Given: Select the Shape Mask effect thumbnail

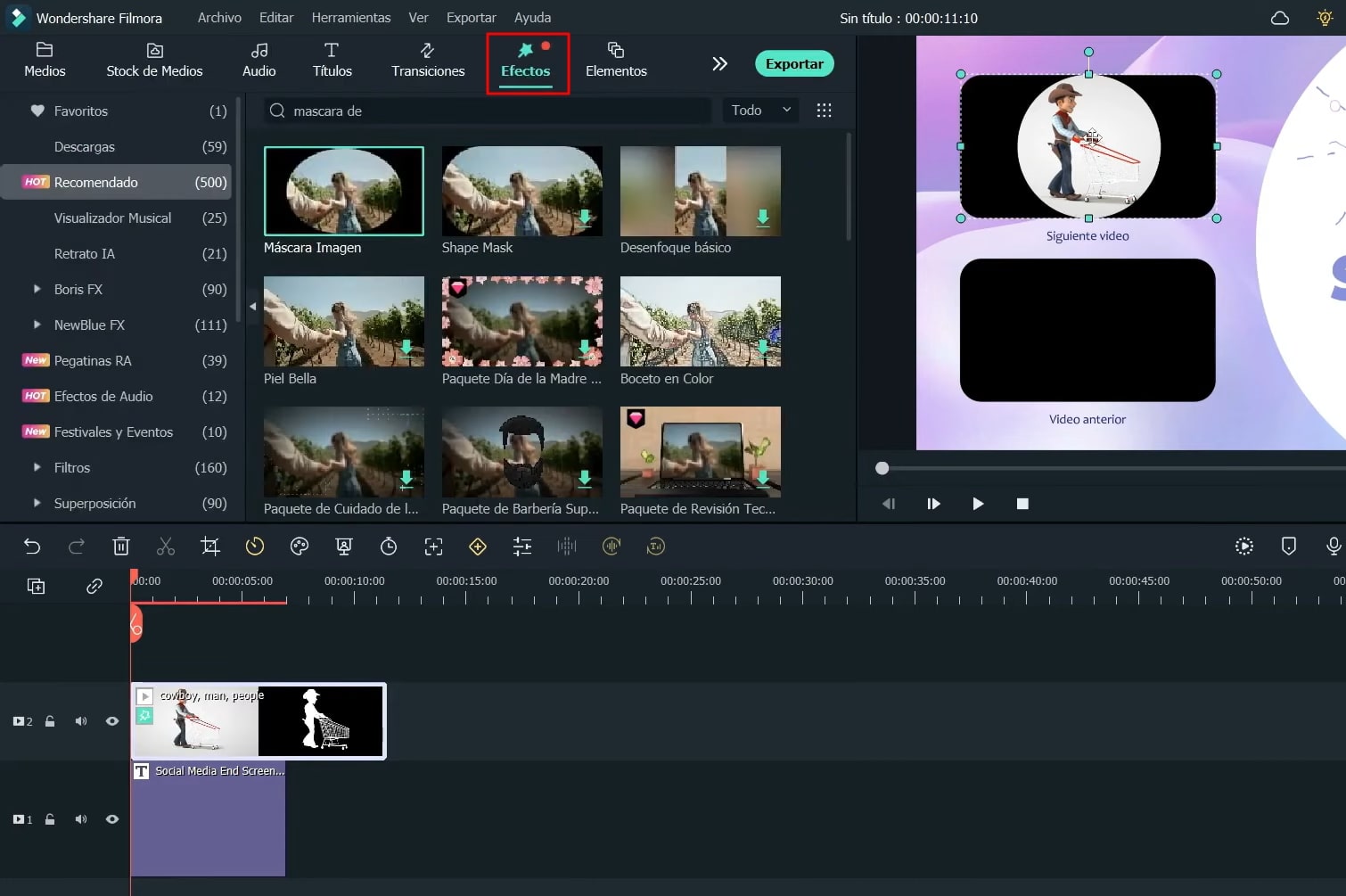Looking at the screenshot, I should (x=522, y=191).
